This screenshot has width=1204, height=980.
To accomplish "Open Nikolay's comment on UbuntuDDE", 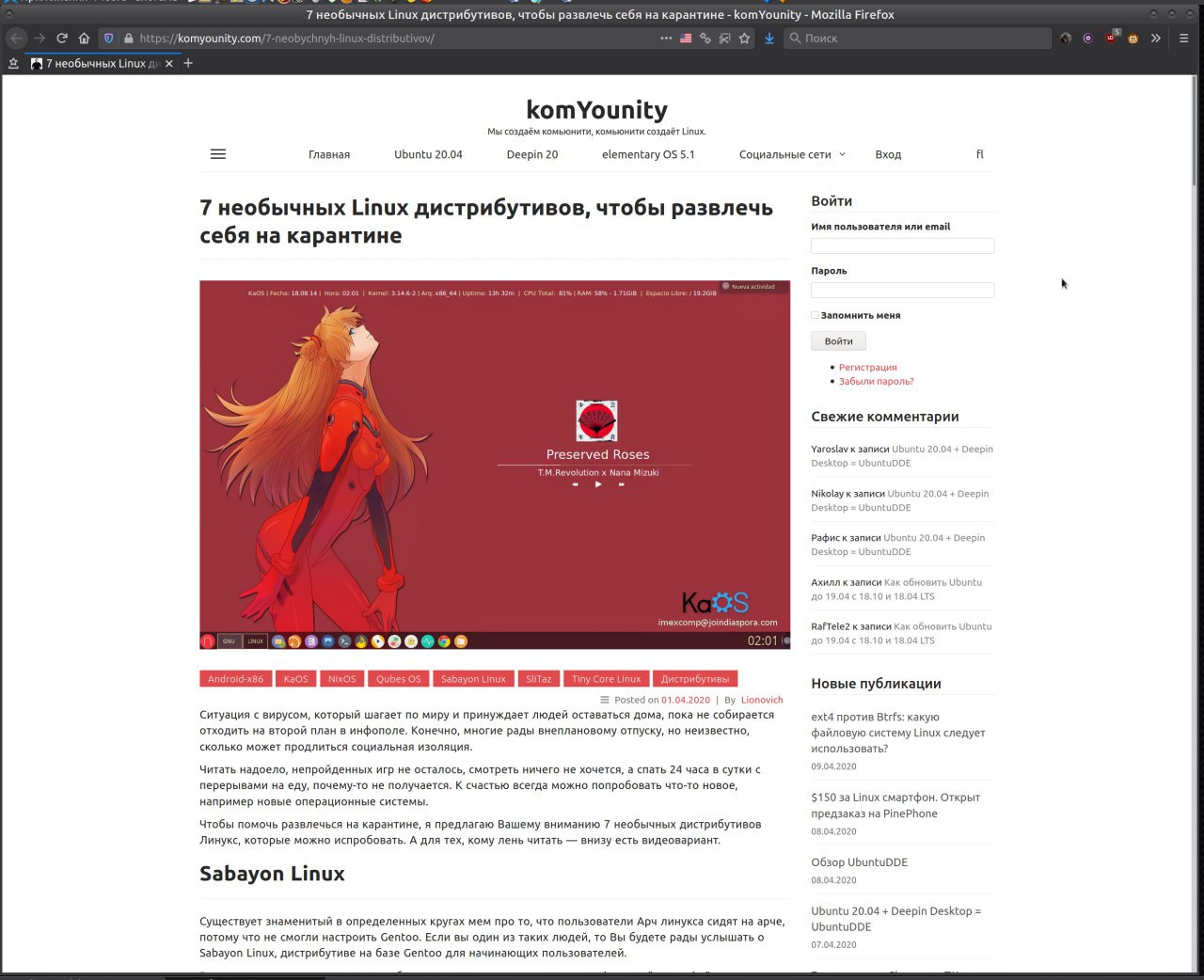I will [900, 500].
